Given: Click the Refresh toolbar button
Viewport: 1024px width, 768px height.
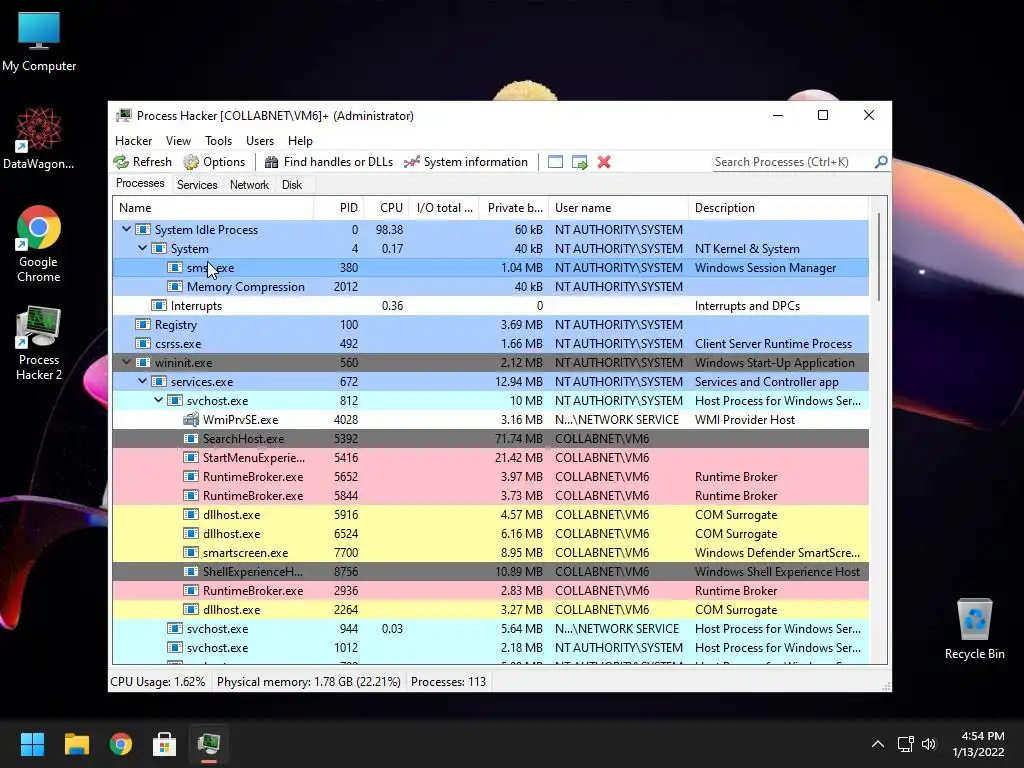Looking at the screenshot, I should pos(142,162).
